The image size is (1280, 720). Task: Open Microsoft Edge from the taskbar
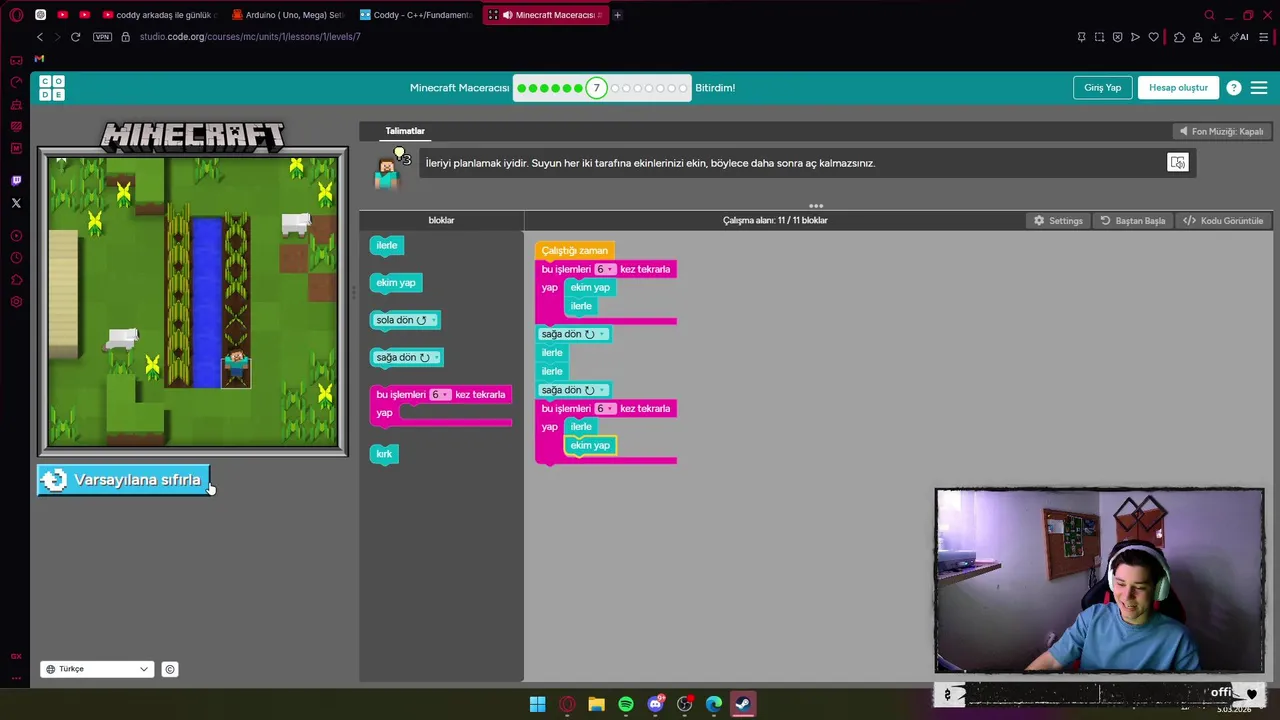pyautogui.click(x=714, y=704)
